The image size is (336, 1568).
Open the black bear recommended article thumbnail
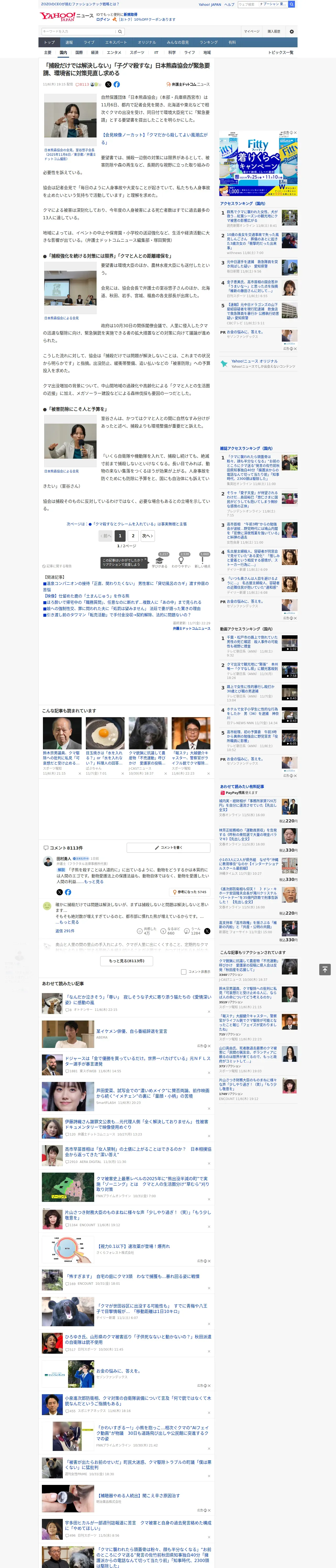(148, 733)
